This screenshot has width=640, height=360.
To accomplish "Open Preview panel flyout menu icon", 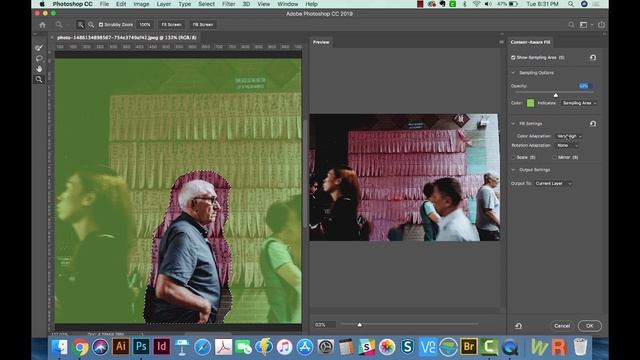I will click(x=501, y=42).
